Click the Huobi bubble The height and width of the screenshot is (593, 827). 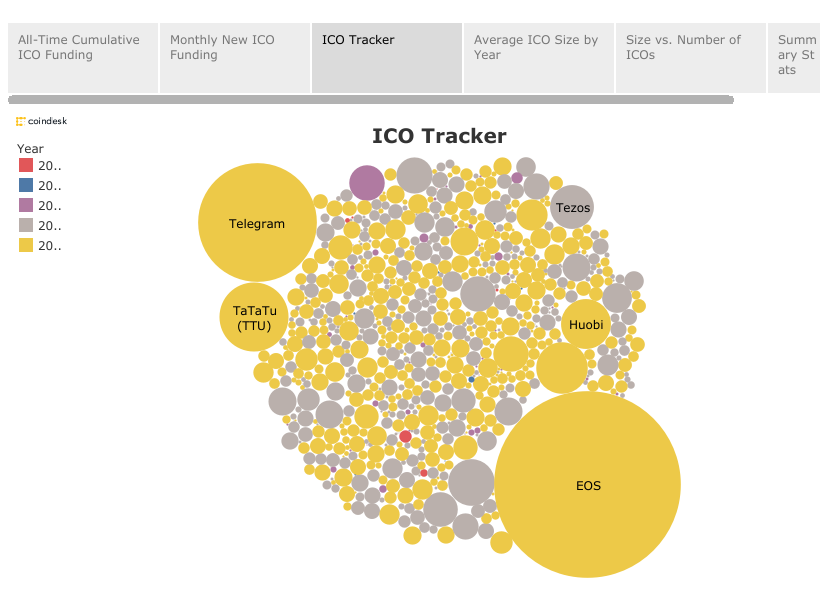[x=586, y=324]
